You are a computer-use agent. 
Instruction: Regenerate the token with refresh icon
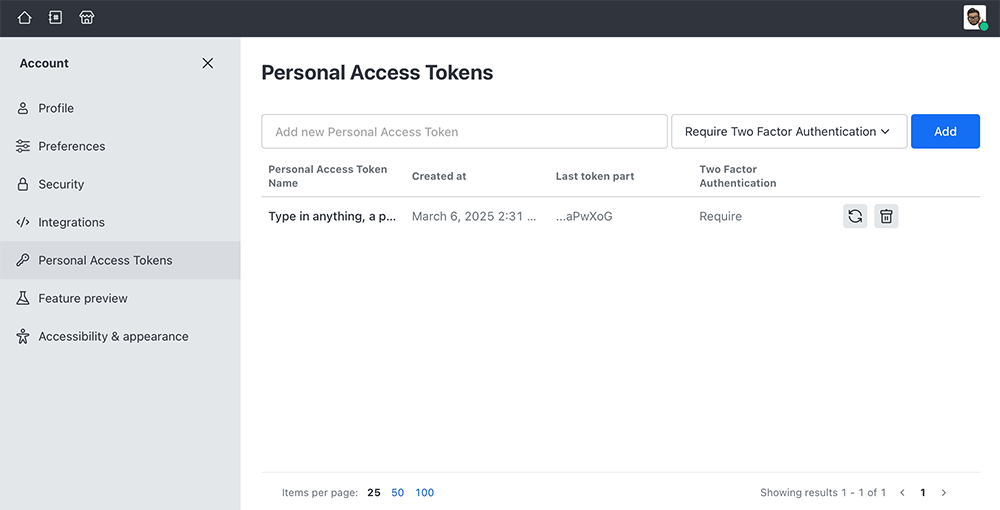855,216
